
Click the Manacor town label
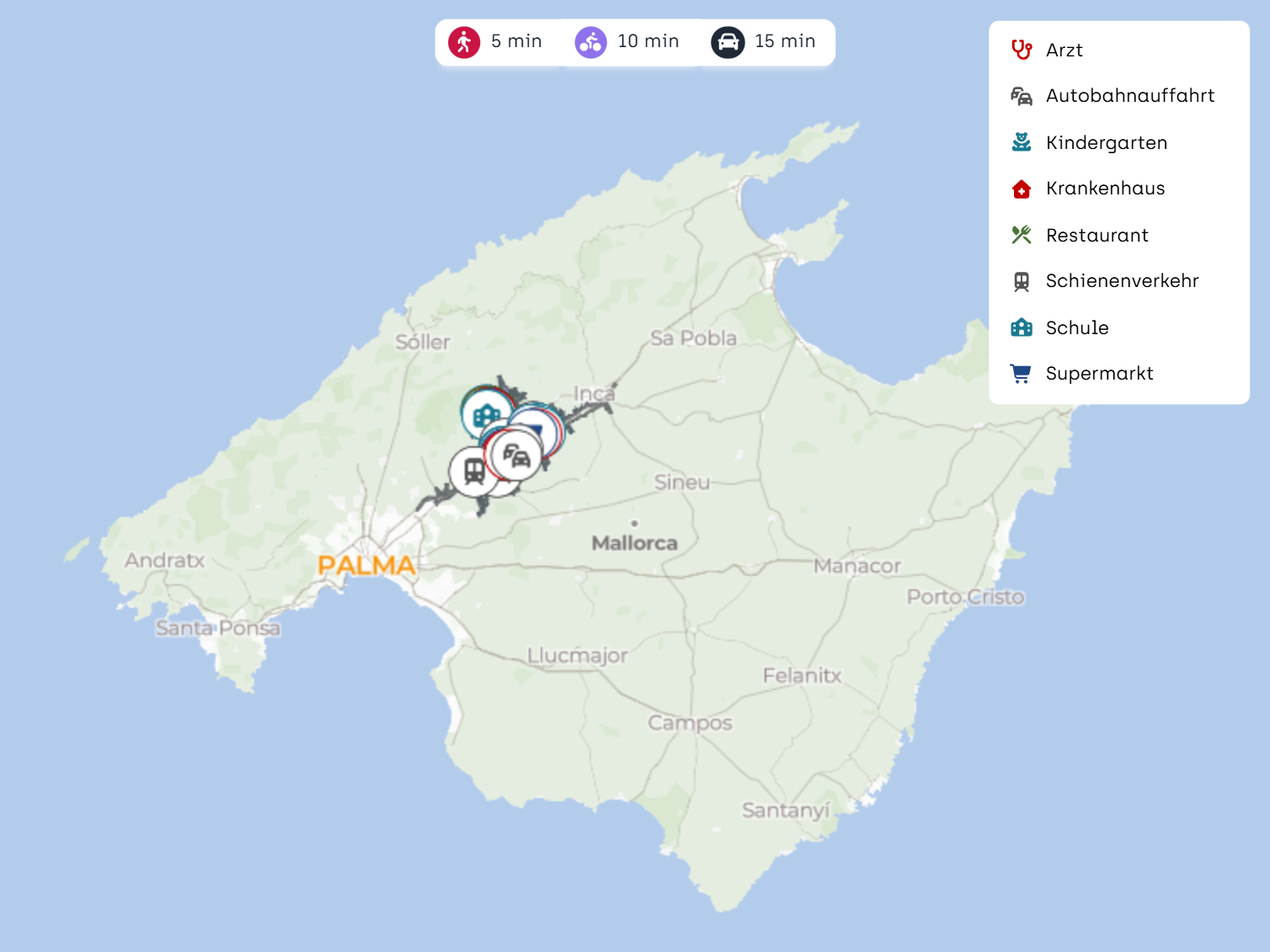[856, 566]
